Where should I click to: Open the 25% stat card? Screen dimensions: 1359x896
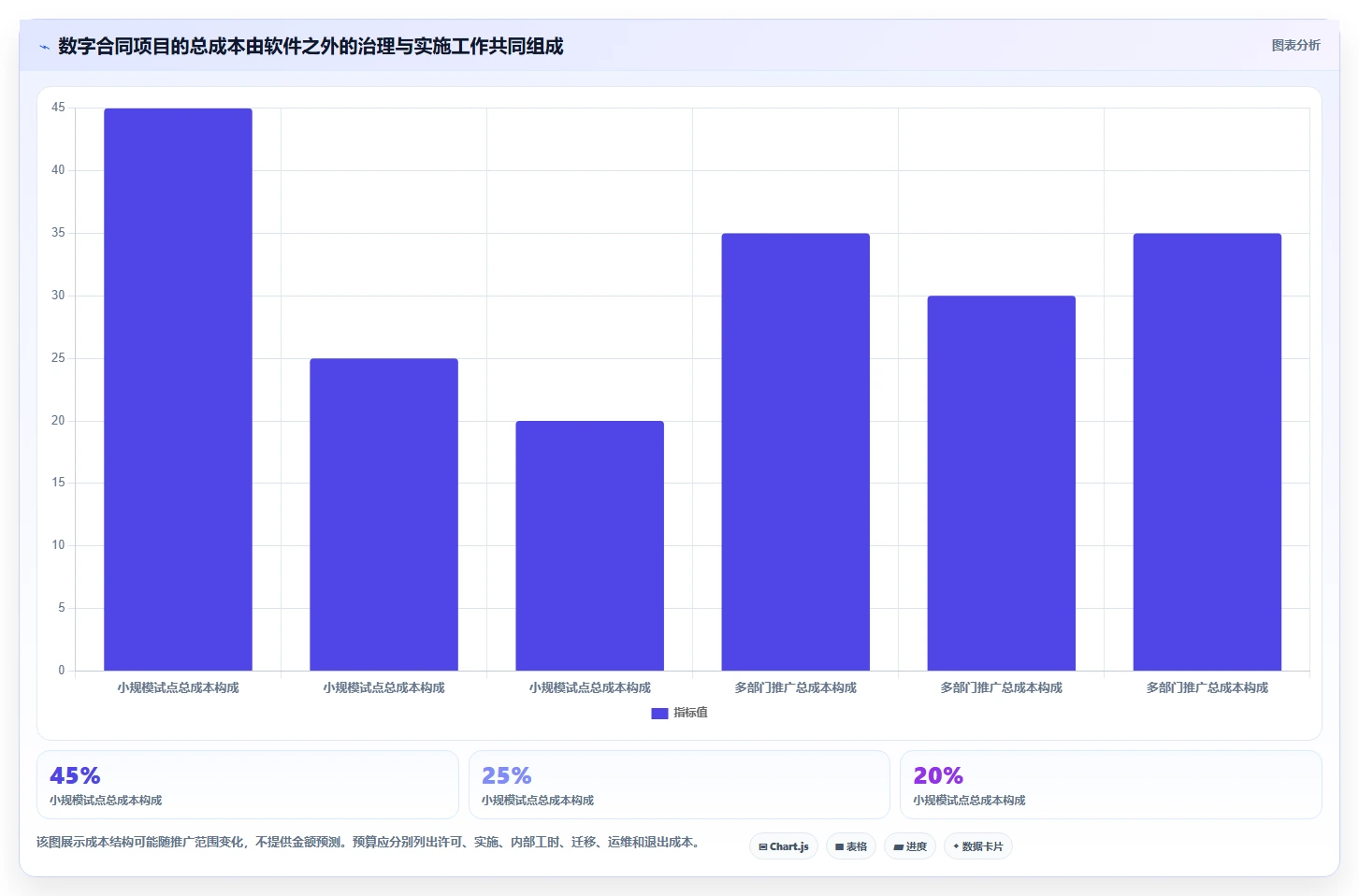click(x=679, y=785)
